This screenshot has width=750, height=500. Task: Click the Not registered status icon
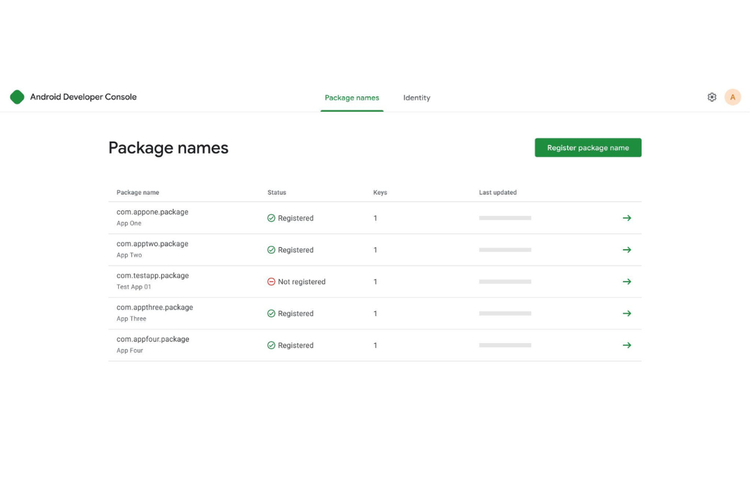271,282
